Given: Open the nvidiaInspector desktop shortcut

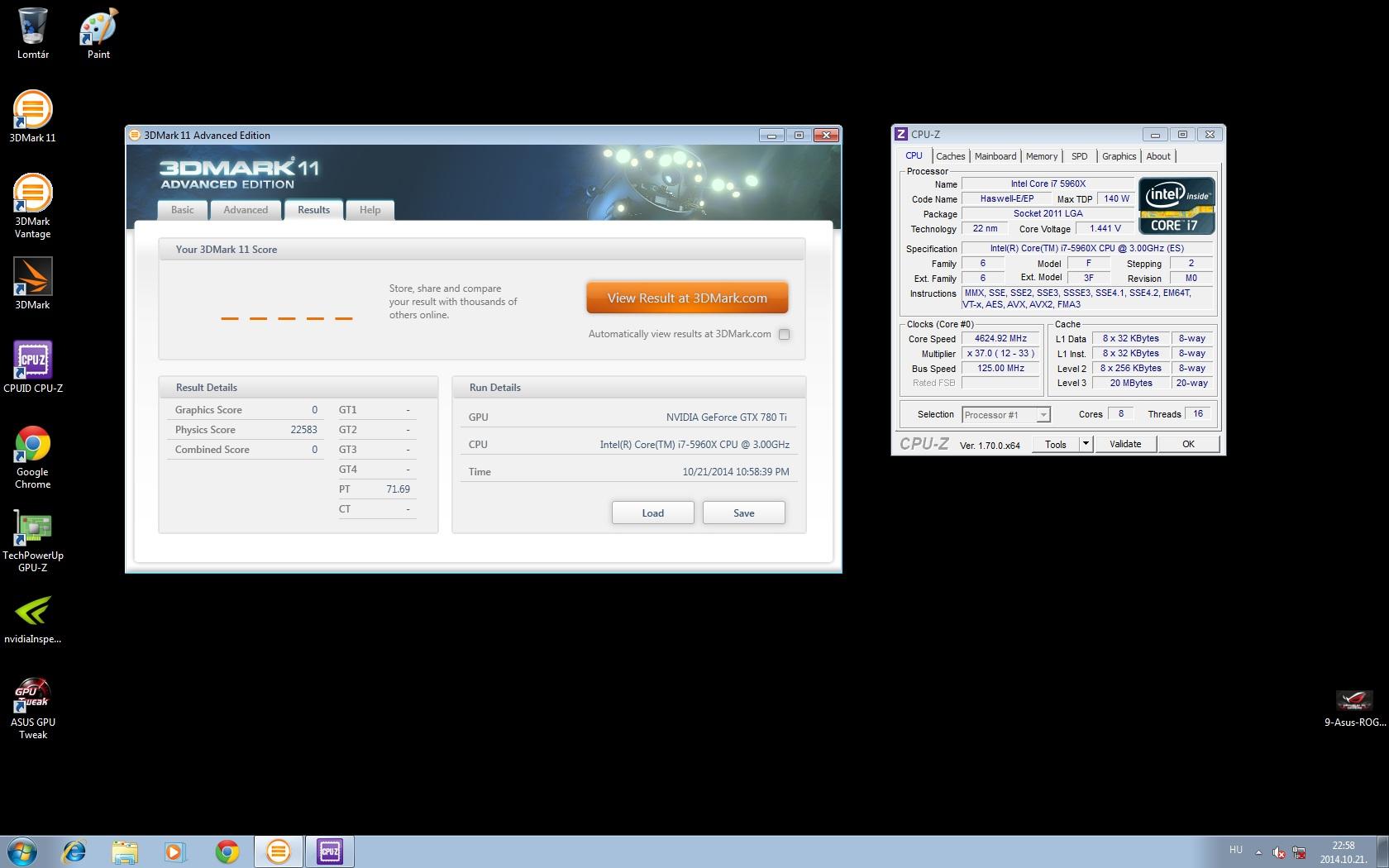Looking at the screenshot, I should (x=32, y=618).
